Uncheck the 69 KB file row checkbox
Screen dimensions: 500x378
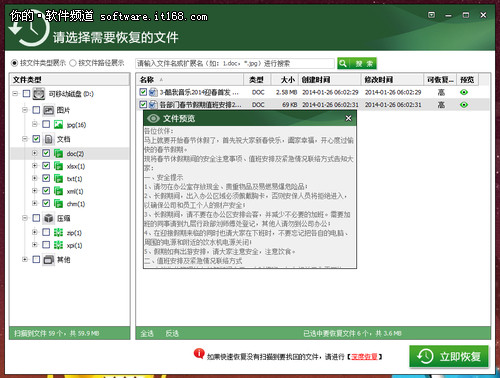point(143,104)
